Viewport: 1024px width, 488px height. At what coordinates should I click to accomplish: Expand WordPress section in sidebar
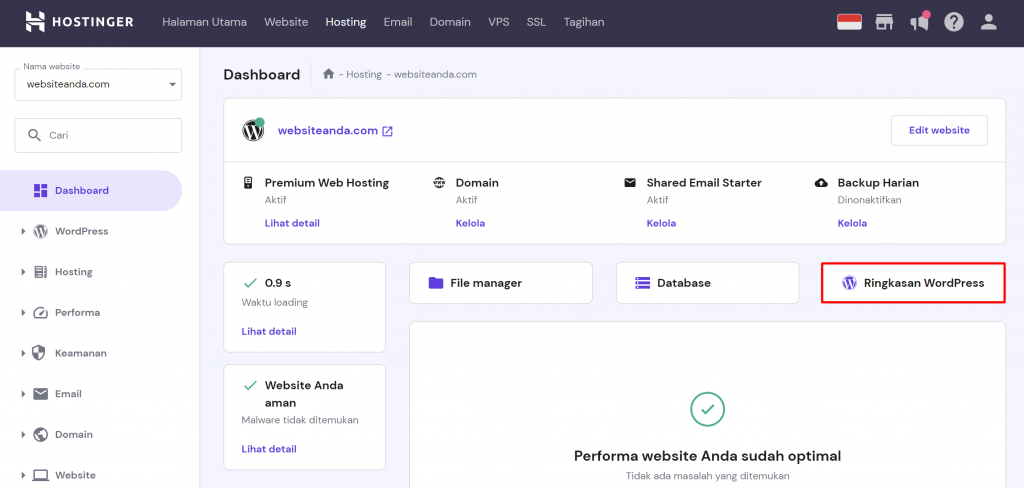click(82, 231)
